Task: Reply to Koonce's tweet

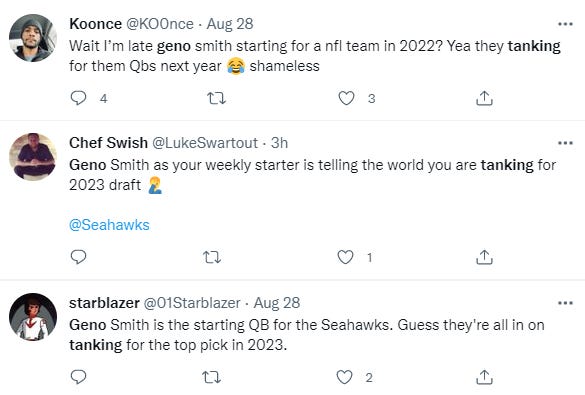Action: [x=78, y=98]
